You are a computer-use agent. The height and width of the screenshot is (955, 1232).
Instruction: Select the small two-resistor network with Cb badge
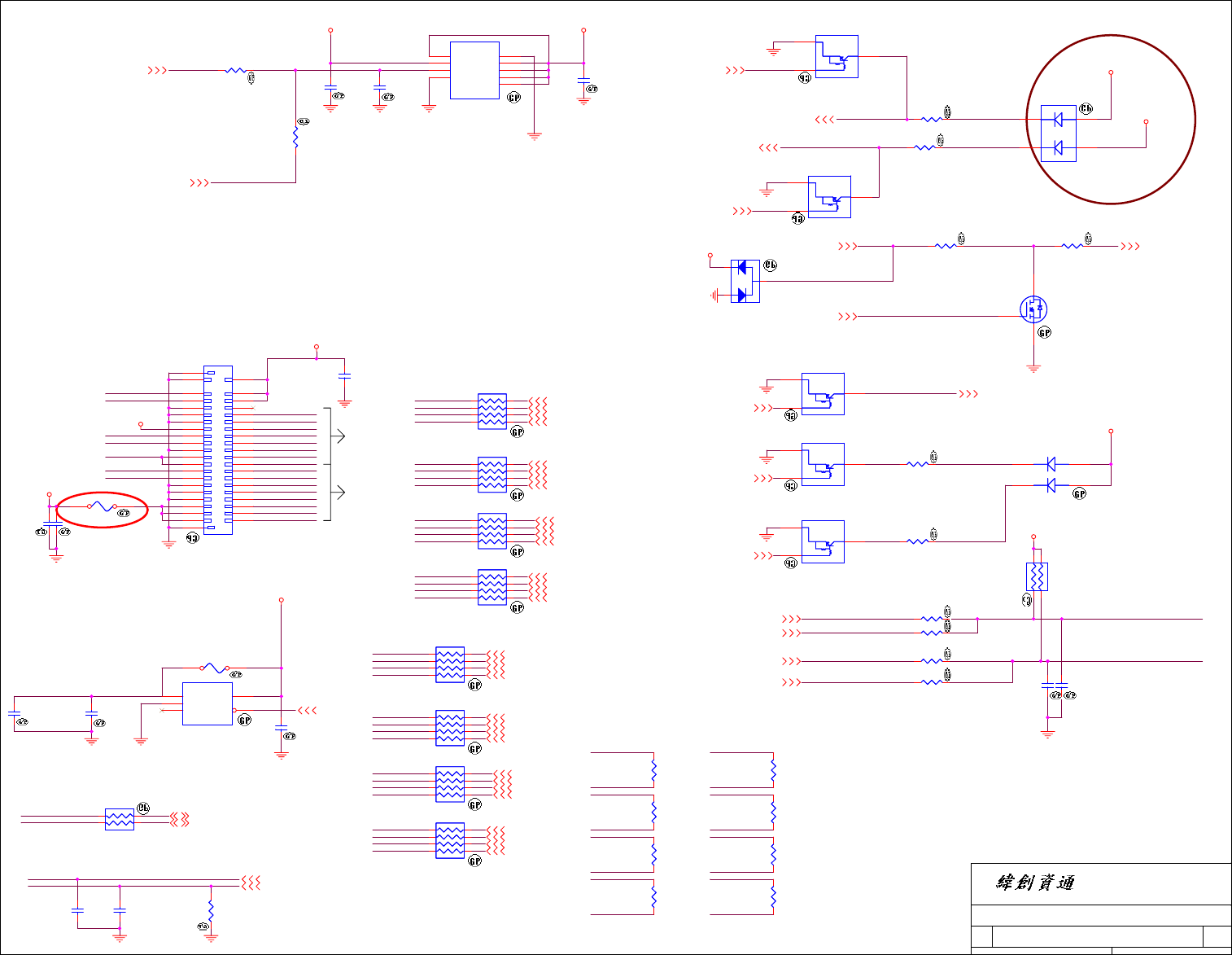point(120,819)
